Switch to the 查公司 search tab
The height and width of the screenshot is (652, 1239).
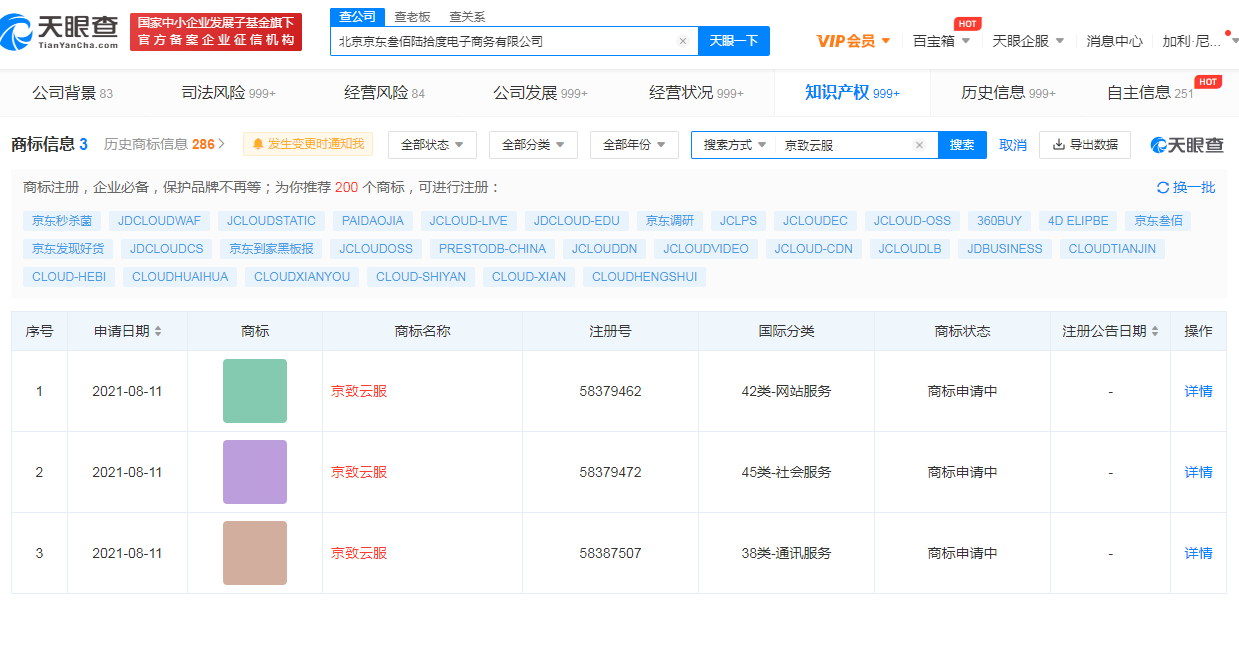357,17
